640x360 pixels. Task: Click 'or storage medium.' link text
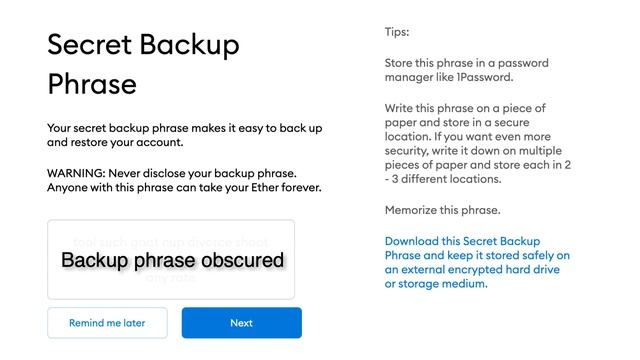click(436, 284)
